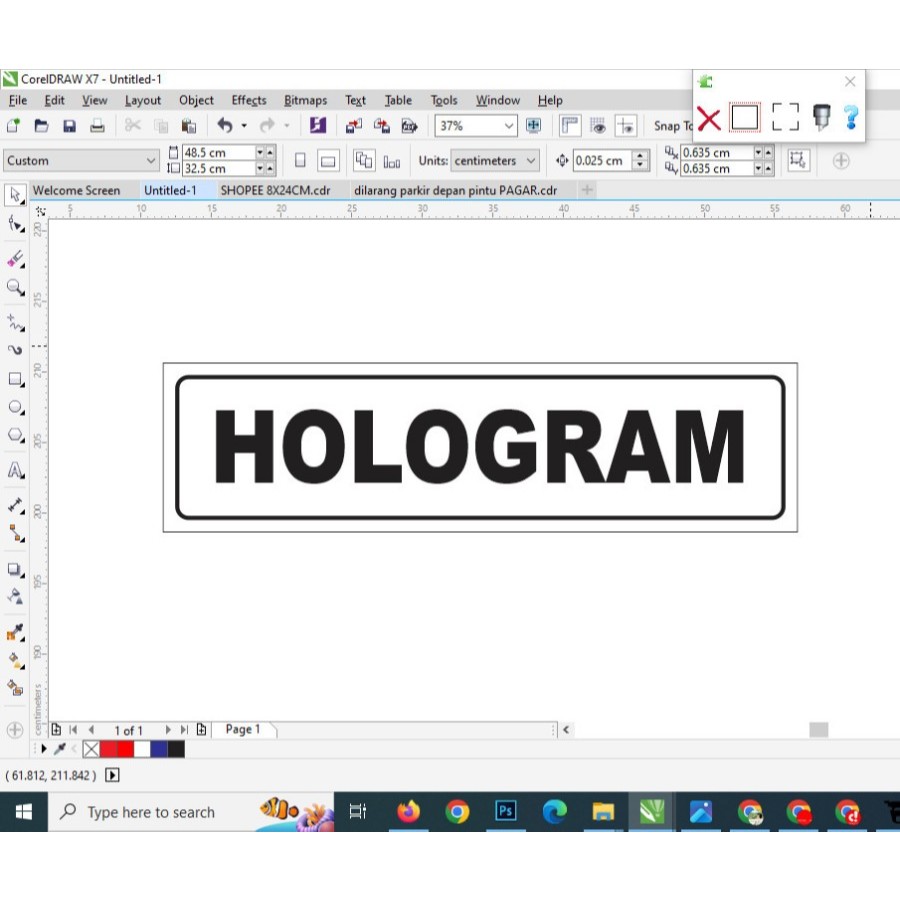Select the Pick tool

[15, 195]
